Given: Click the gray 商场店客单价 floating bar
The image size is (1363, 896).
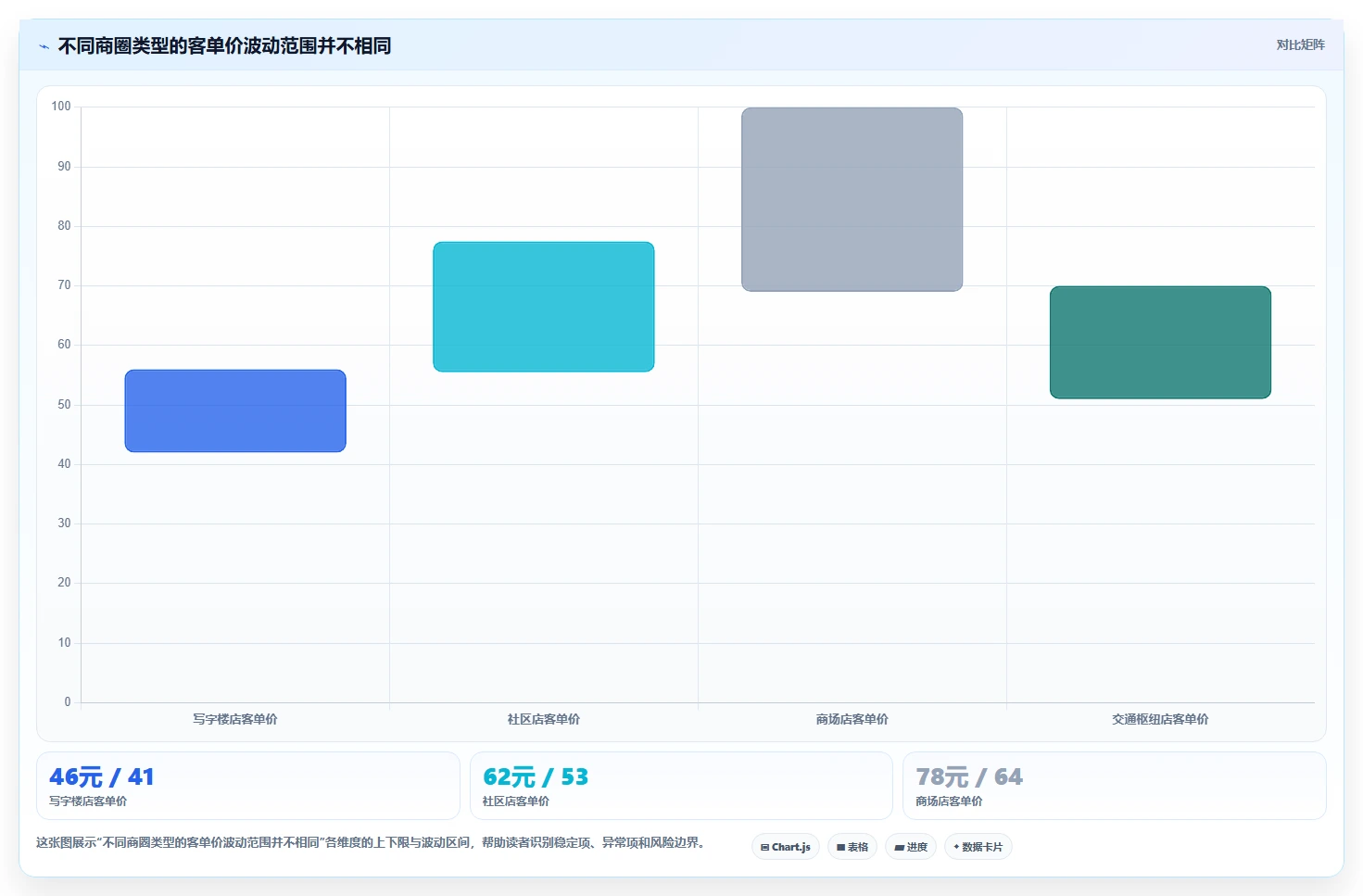Looking at the screenshot, I should (852, 199).
